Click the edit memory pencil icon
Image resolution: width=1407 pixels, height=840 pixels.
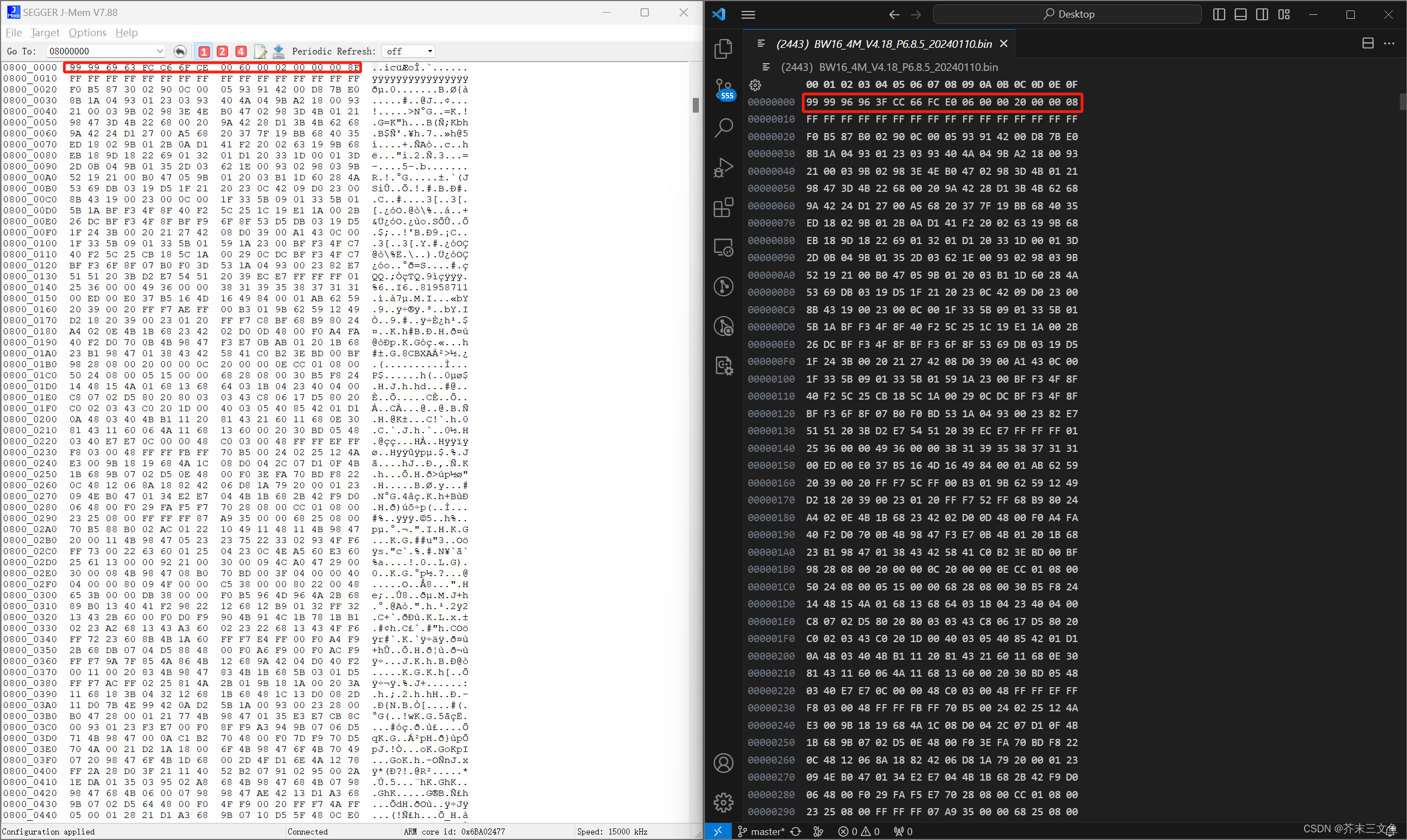click(260, 52)
